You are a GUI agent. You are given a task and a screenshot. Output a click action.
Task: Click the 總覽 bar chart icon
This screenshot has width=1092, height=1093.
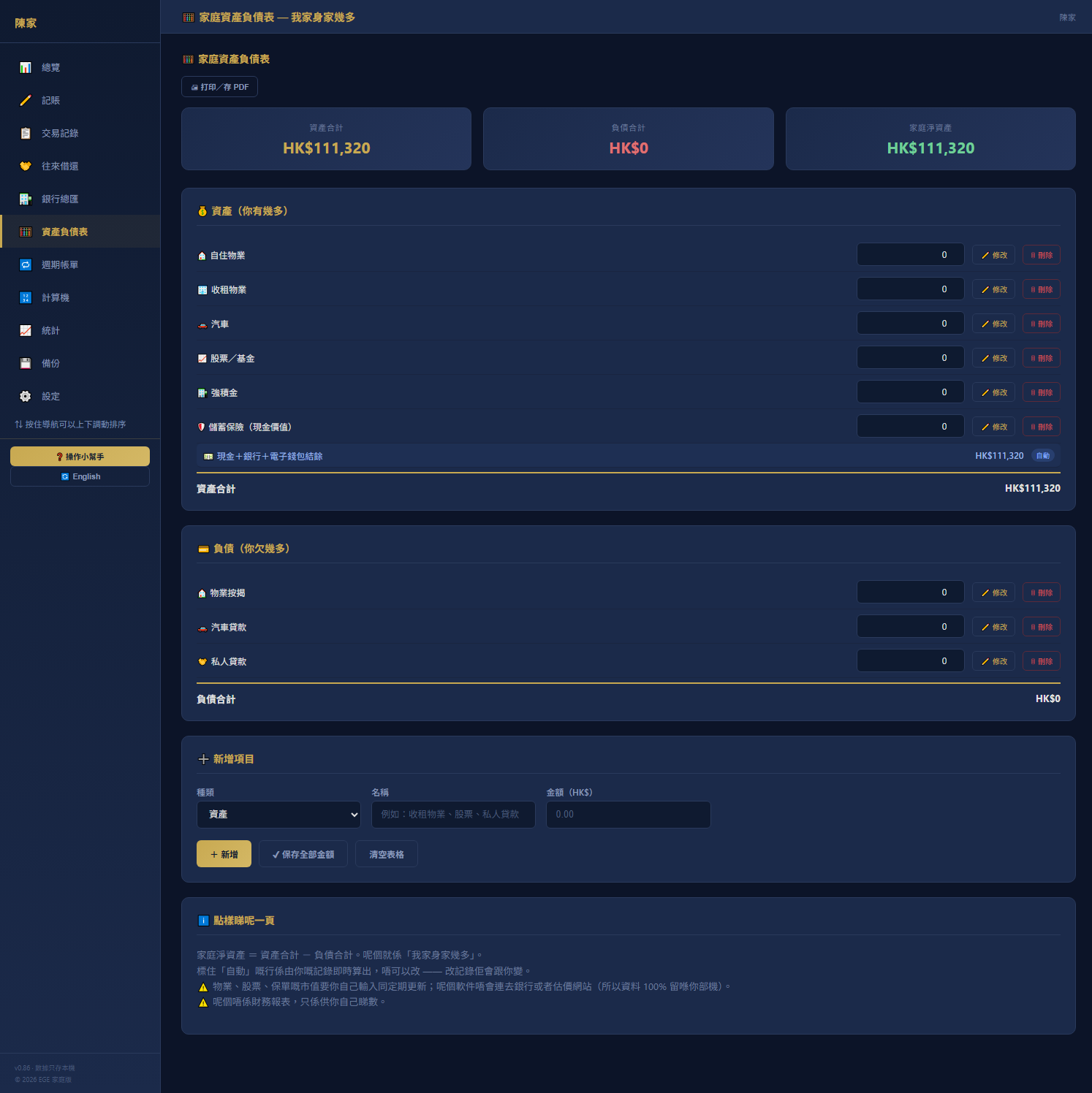pyautogui.click(x=26, y=67)
